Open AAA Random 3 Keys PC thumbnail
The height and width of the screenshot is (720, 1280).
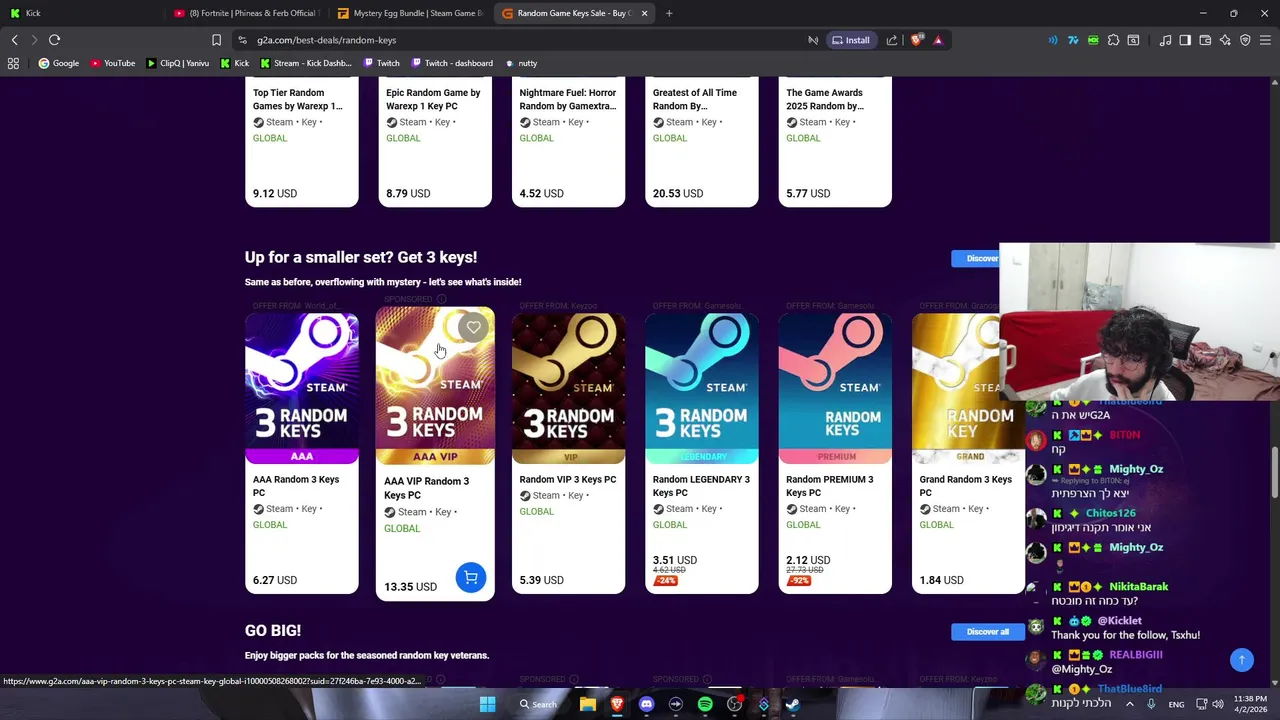(x=302, y=388)
